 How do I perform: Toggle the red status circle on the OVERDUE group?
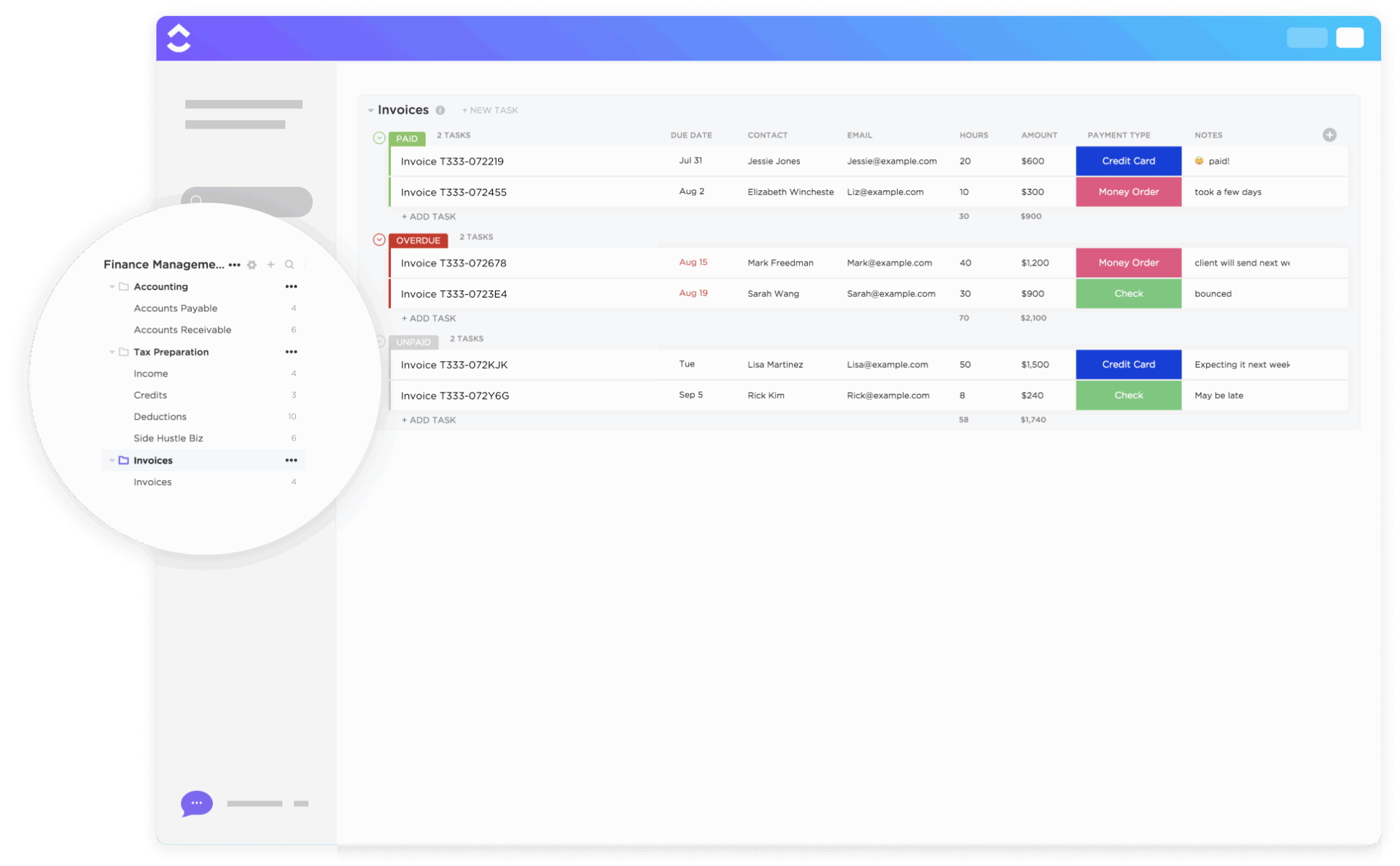pos(378,239)
